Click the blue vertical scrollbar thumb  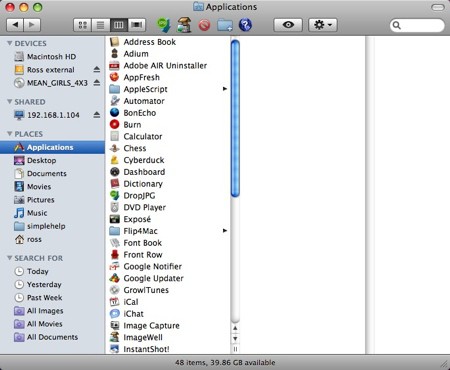pos(235,118)
